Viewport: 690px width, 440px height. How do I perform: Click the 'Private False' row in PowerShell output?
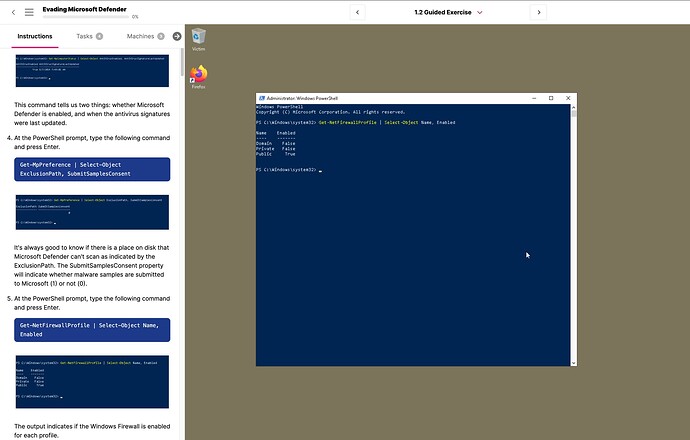pos(275,149)
